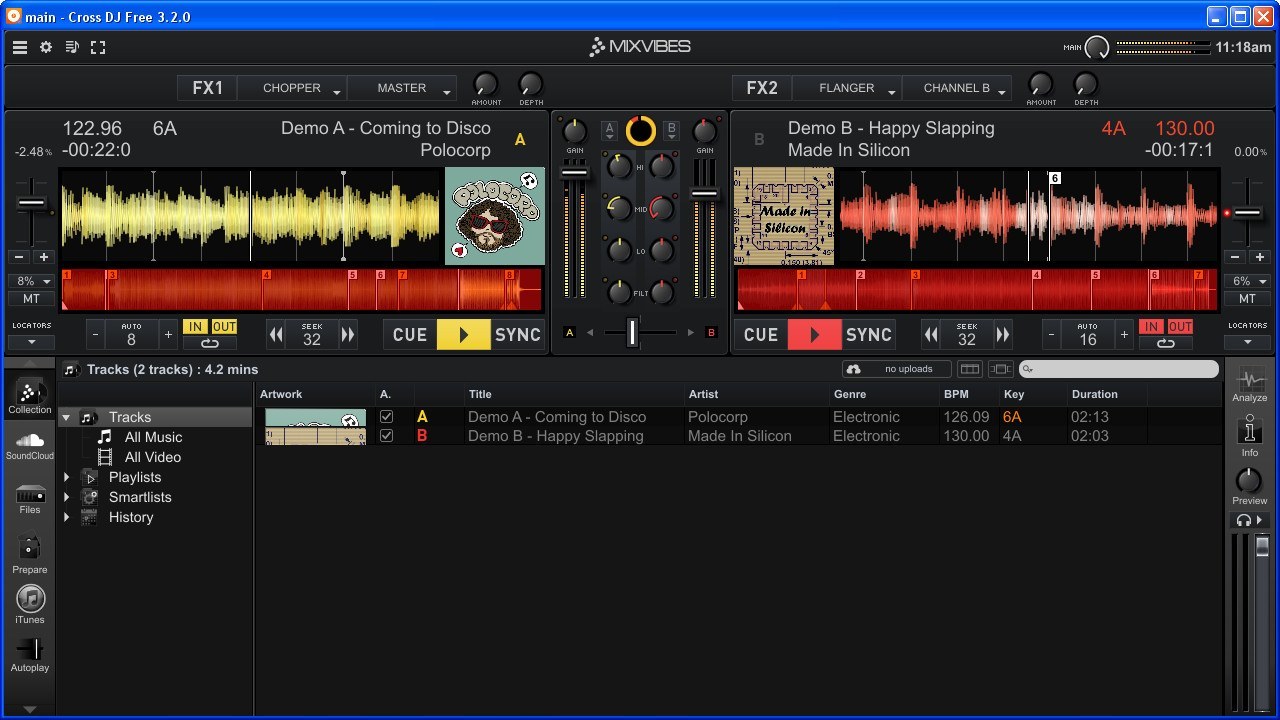Click SYNC on deck B
Image resolution: width=1280 pixels, height=720 pixels.
(x=869, y=335)
